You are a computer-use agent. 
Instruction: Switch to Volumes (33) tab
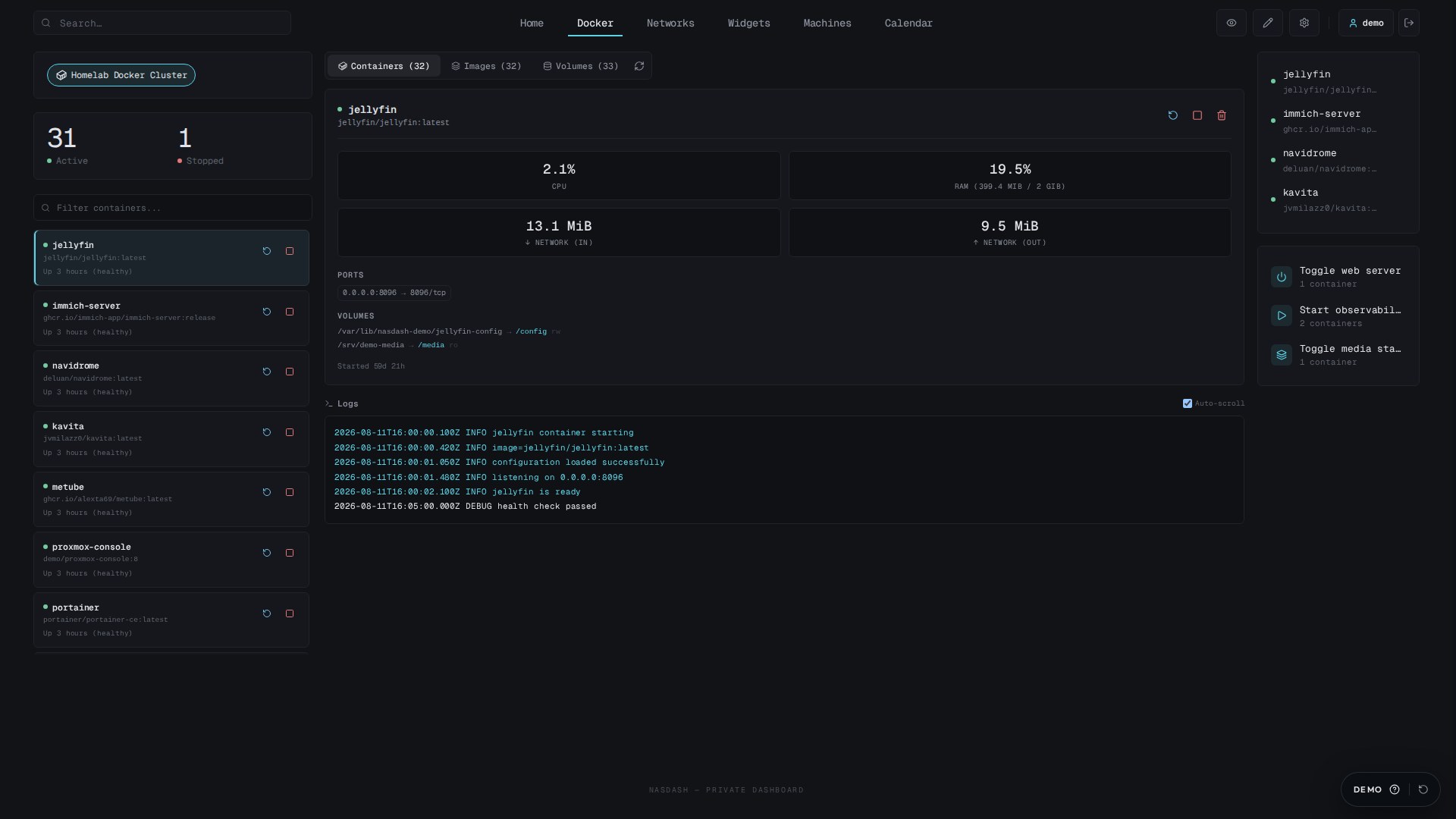[x=581, y=66]
